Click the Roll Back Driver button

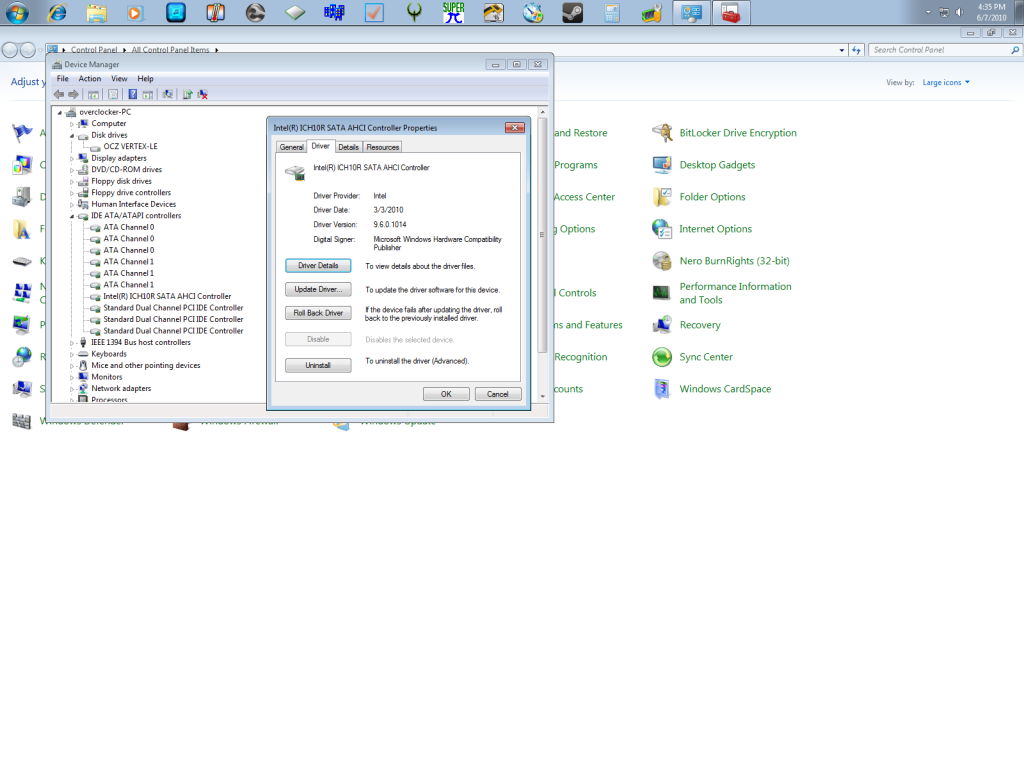pyautogui.click(x=318, y=313)
